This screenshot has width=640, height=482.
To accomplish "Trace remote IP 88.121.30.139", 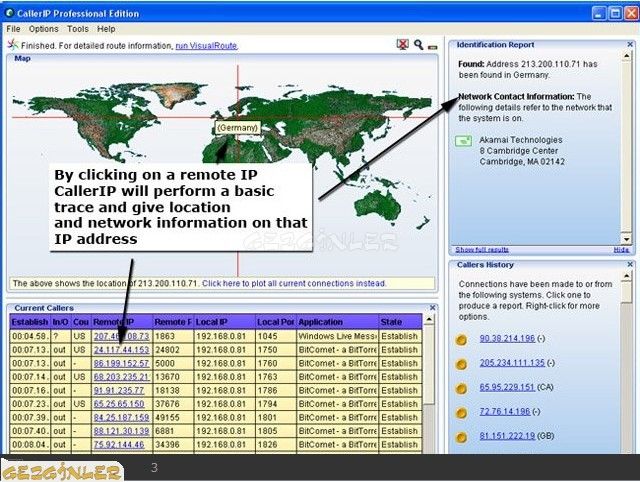I will (x=121, y=431).
